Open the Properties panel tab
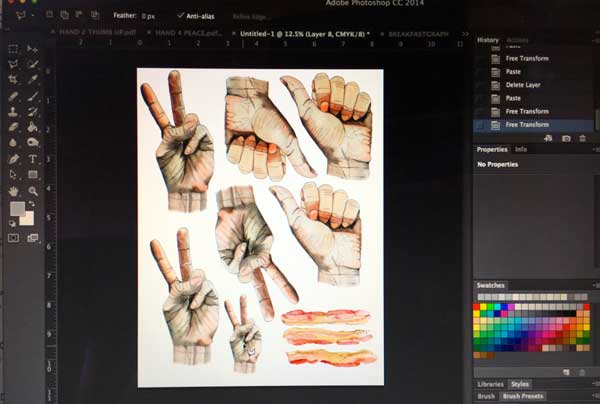Viewport: 600px width, 404px height. 492,149
